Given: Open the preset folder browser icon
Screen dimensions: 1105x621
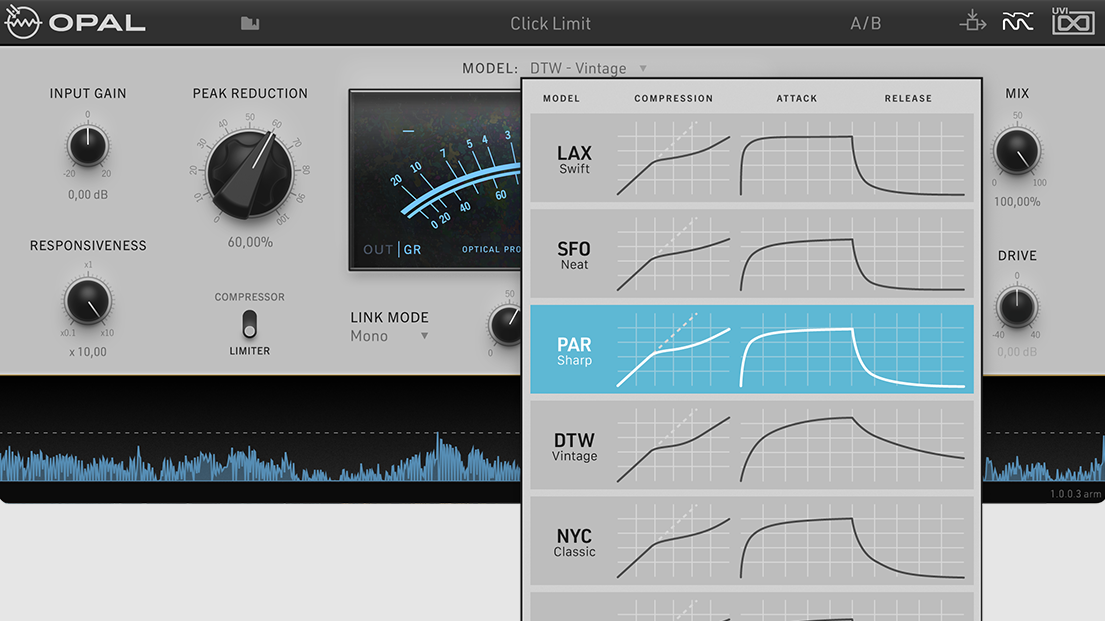Looking at the screenshot, I should (x=250, y=23).
